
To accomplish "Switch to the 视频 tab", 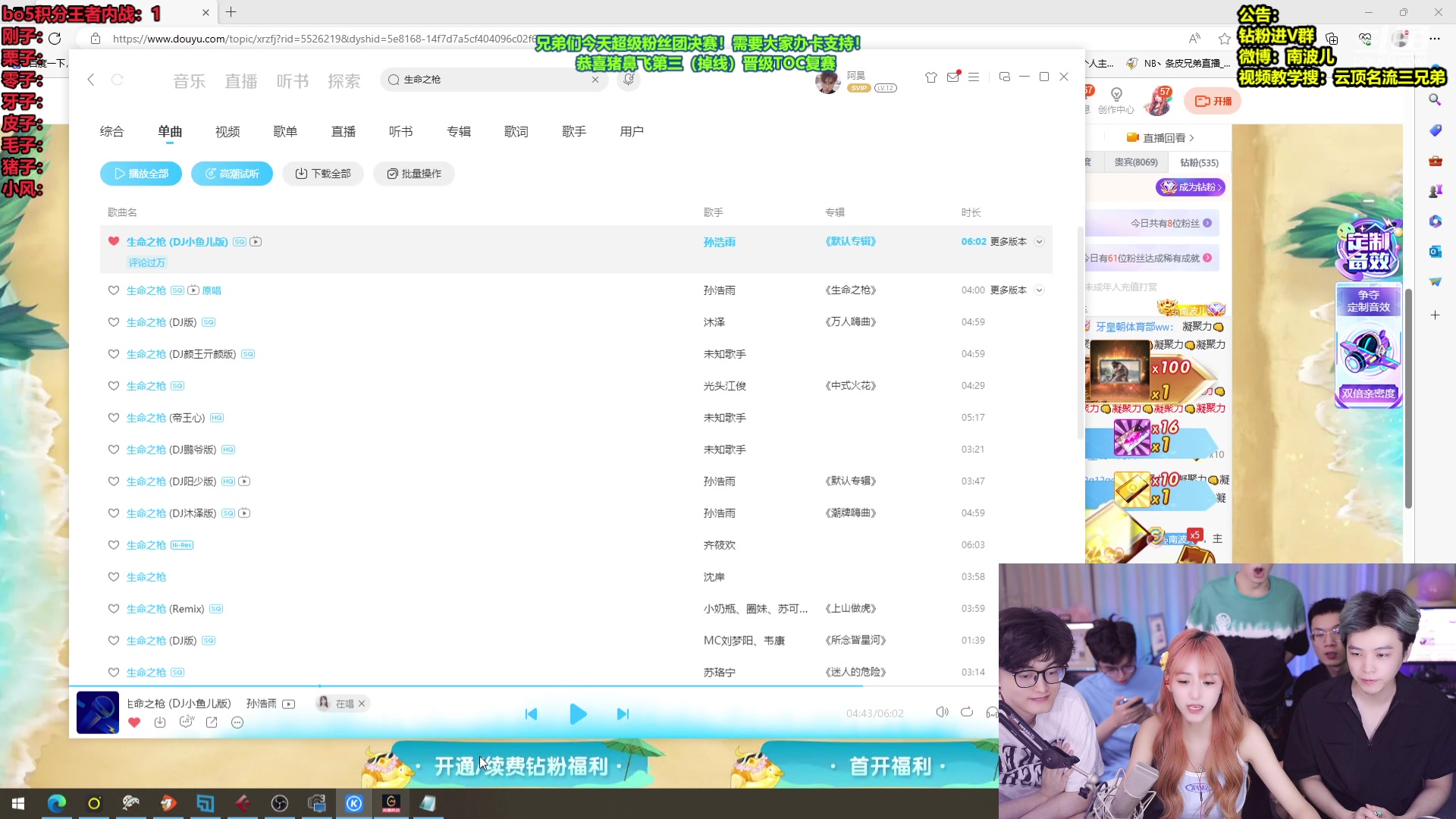I will click(x=227, y=132).
